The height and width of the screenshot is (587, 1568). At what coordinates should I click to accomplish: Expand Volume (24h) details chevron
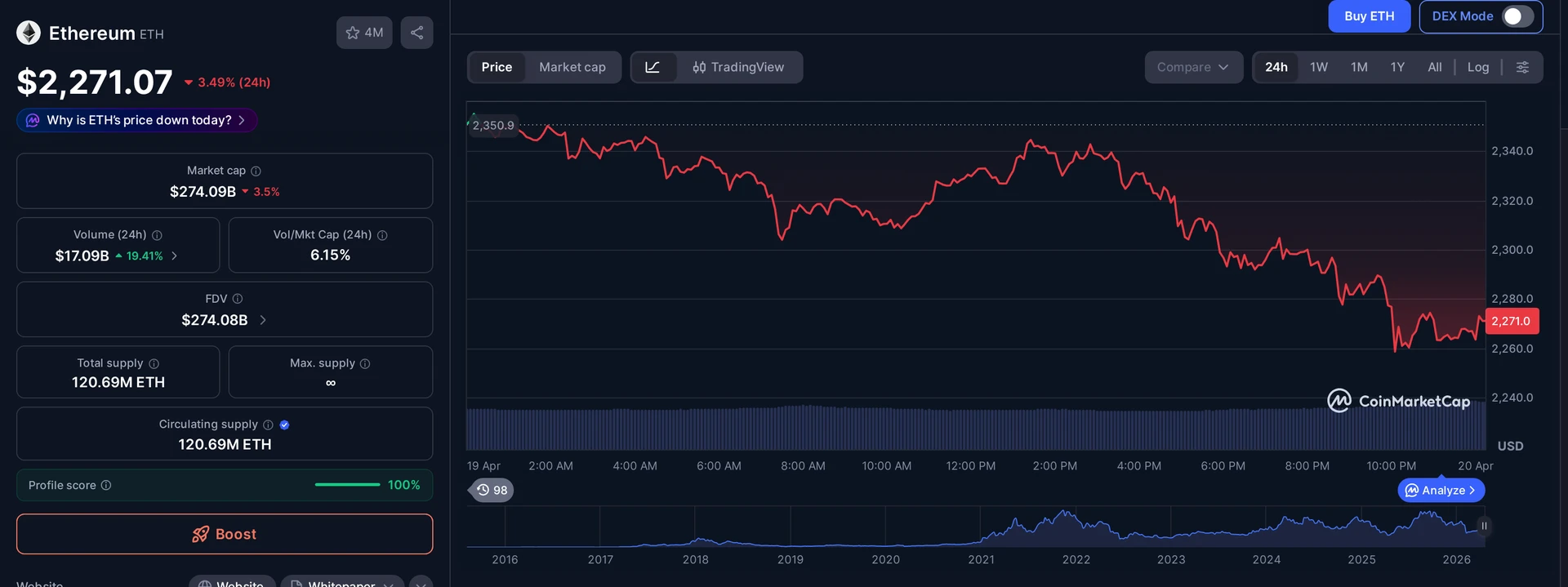(174, 256)
